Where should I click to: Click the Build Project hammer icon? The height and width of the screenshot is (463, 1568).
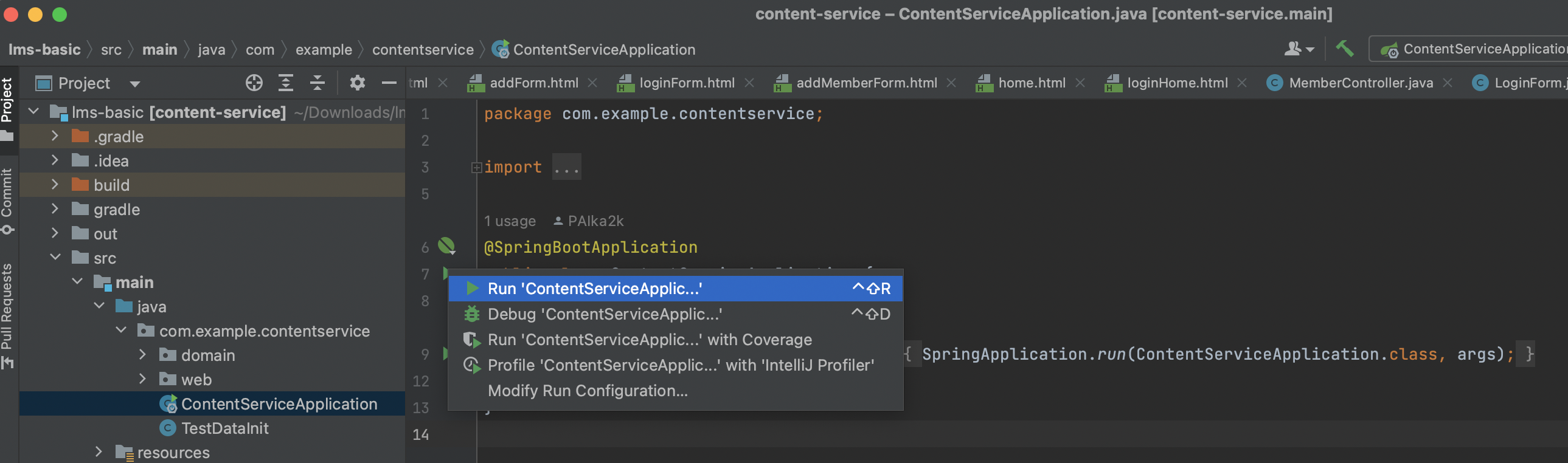click(x=1344, y=49)
